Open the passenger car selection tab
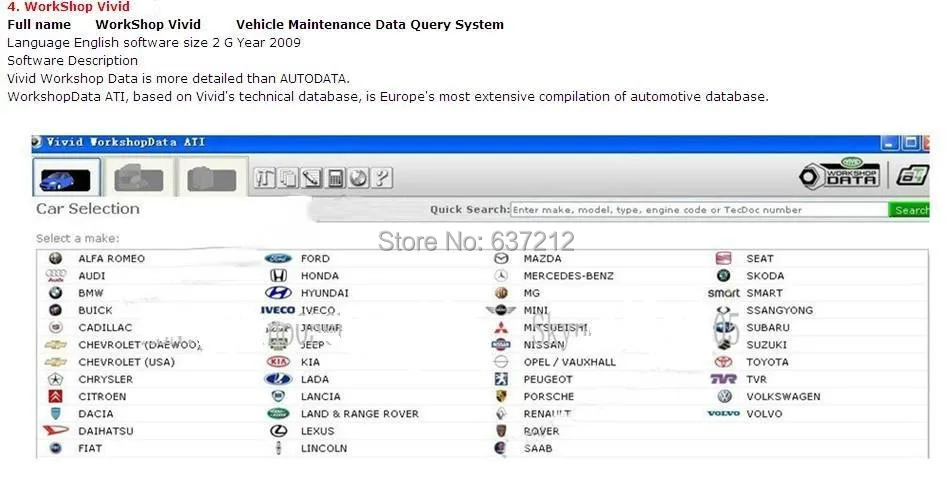 pyautogui.click(x=67, y=177)
